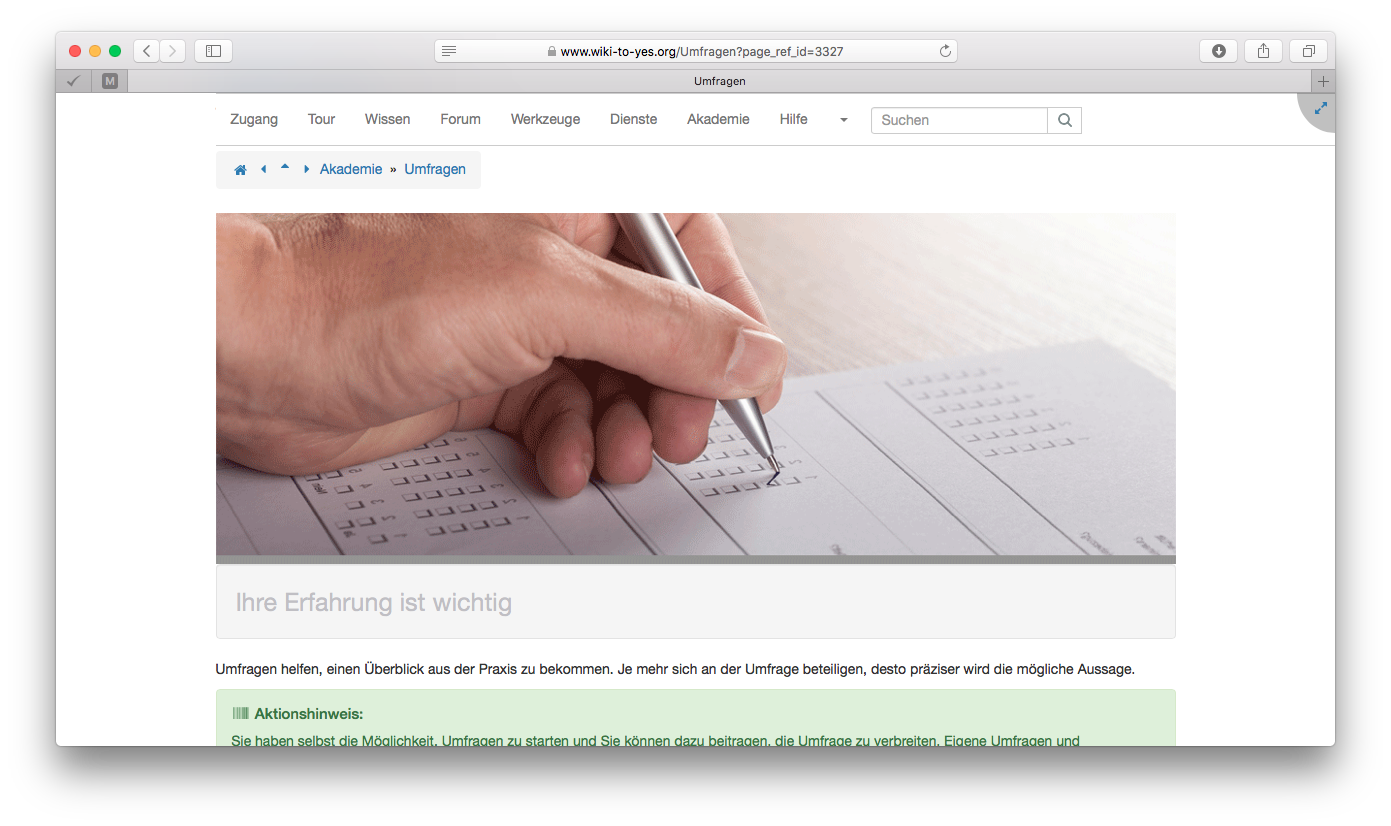The width and height of the screenshot is (1391, 826).
Task: Go to next page via right breadcrumb arrow
Action: pos(306,170)
